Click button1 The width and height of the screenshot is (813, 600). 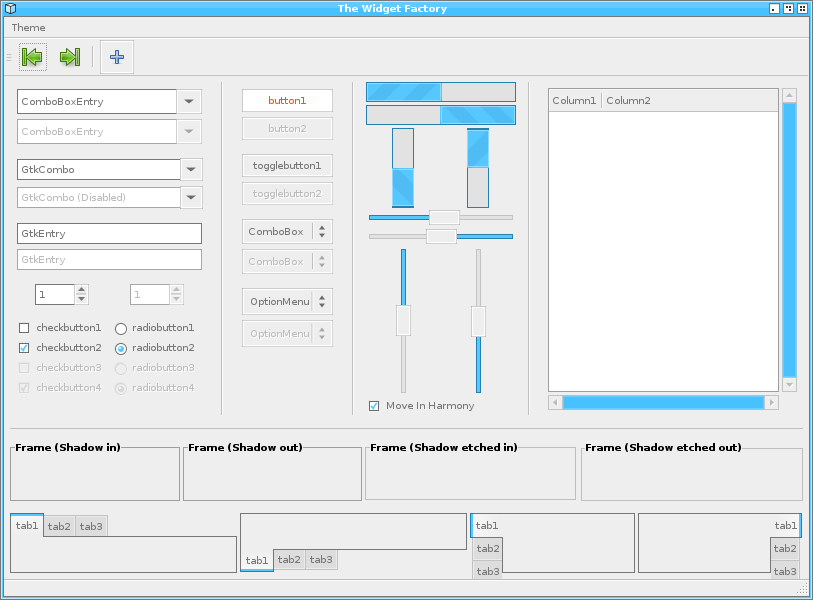tap(287, 101)
